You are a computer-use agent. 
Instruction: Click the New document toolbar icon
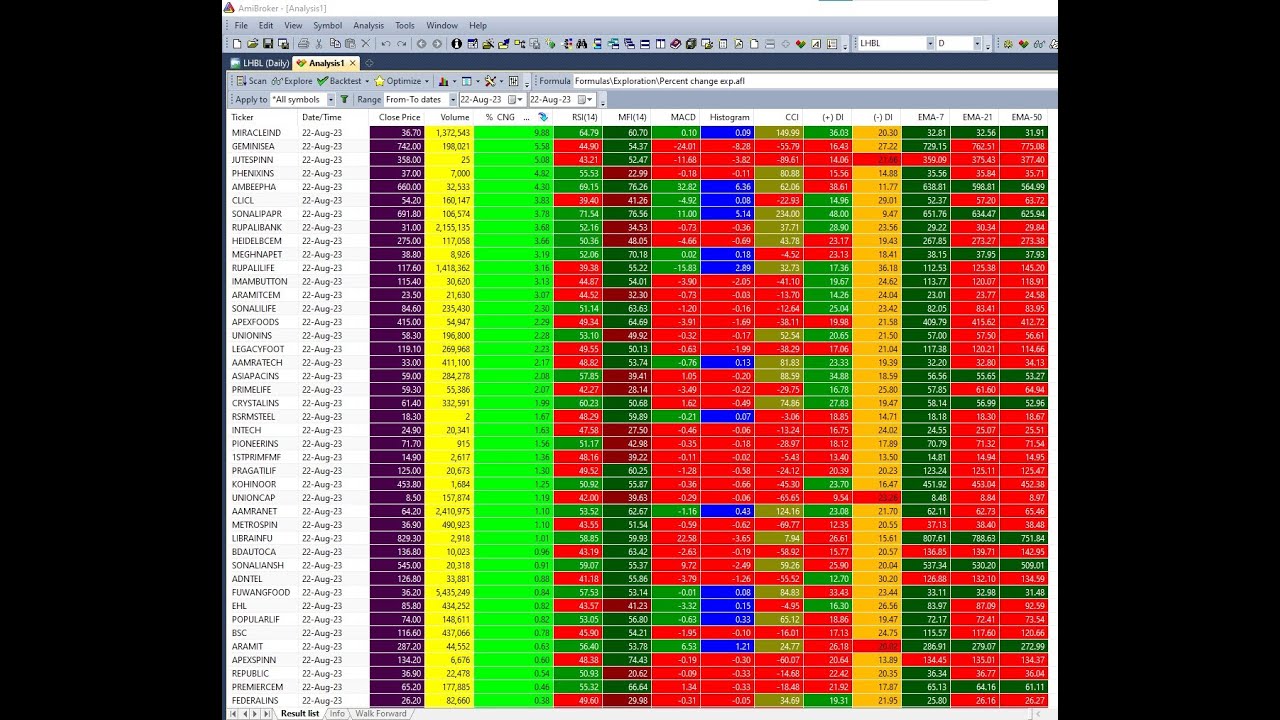coord(237,43)
